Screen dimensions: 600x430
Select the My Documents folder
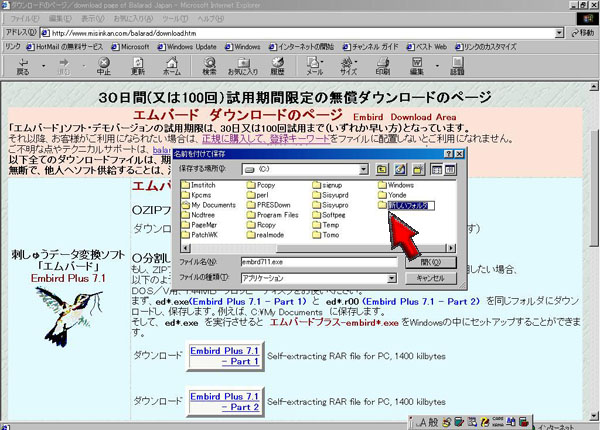(209, 205)
